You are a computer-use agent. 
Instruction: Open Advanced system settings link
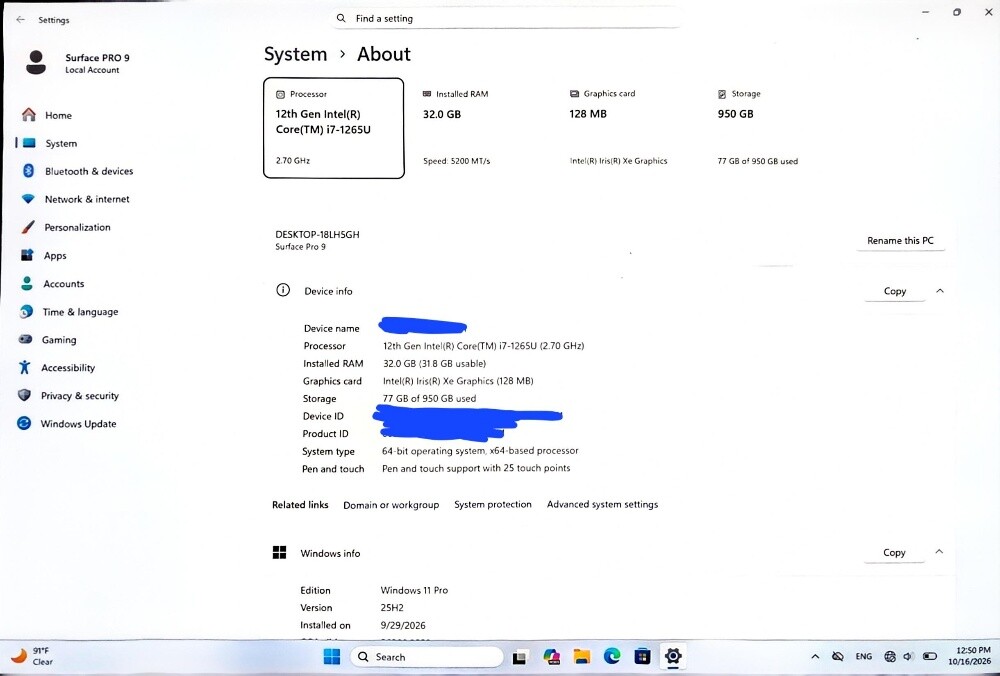602,504
